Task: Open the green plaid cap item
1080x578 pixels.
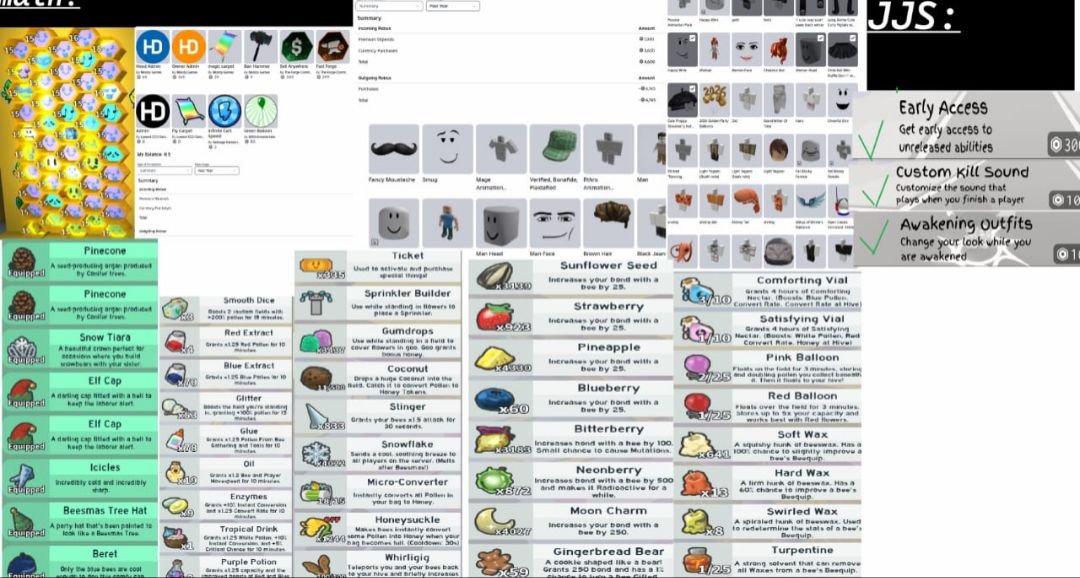Action: (555, 149)
